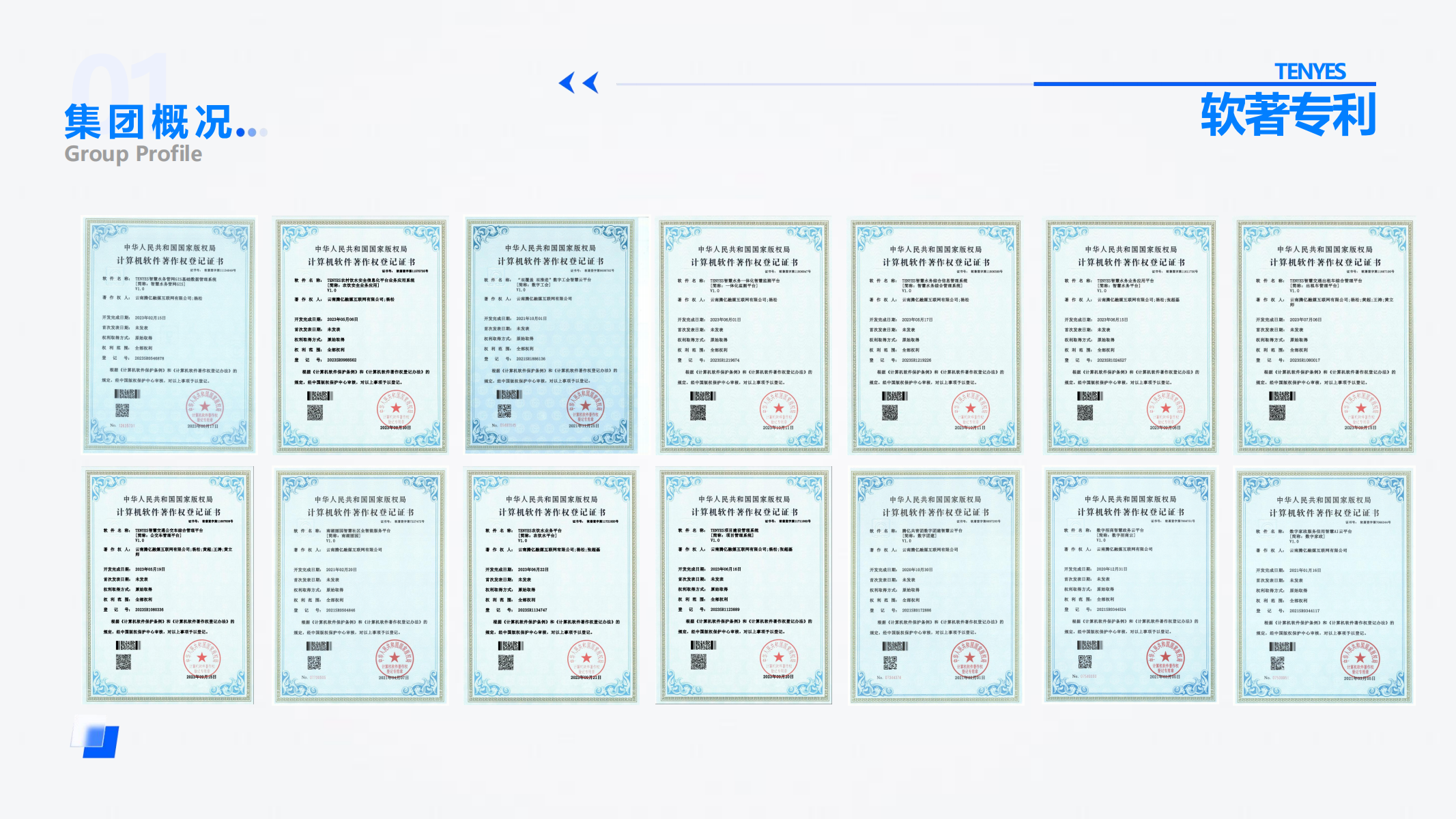
Task: Open the 出租车综合管理平台 certificate thumbnail
Action: (x=1324, y=334)
